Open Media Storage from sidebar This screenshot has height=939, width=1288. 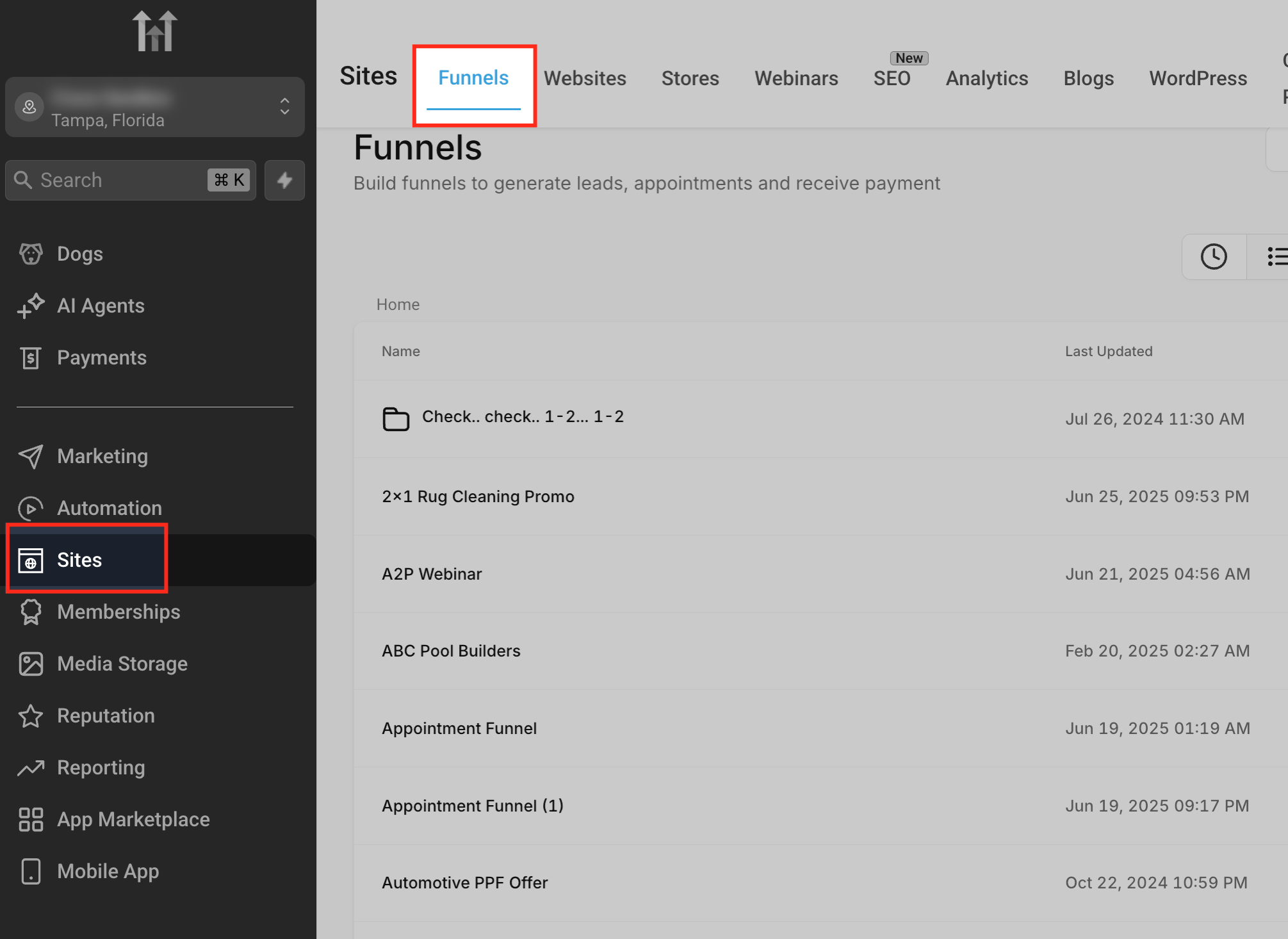122,664
